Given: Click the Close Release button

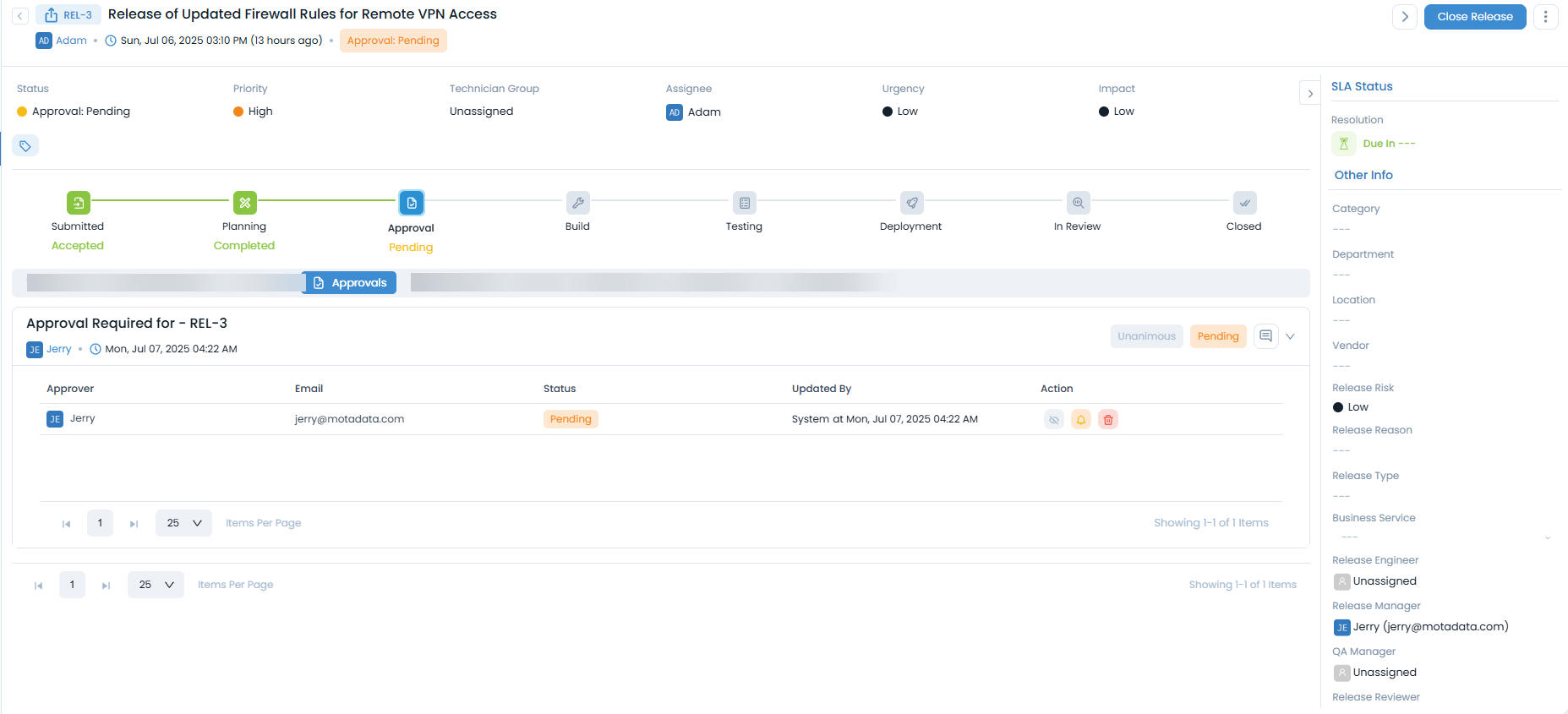Looking at the screenshot, I should (1474, 17).
